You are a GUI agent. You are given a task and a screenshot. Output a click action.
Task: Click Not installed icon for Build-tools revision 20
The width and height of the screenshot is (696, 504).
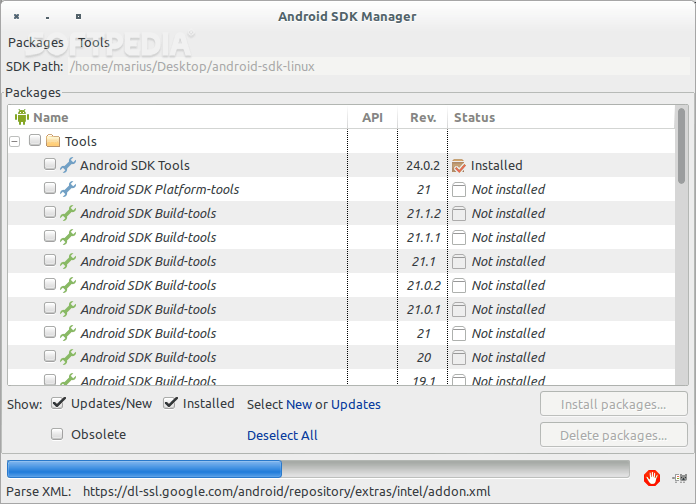tap(459, 357)
